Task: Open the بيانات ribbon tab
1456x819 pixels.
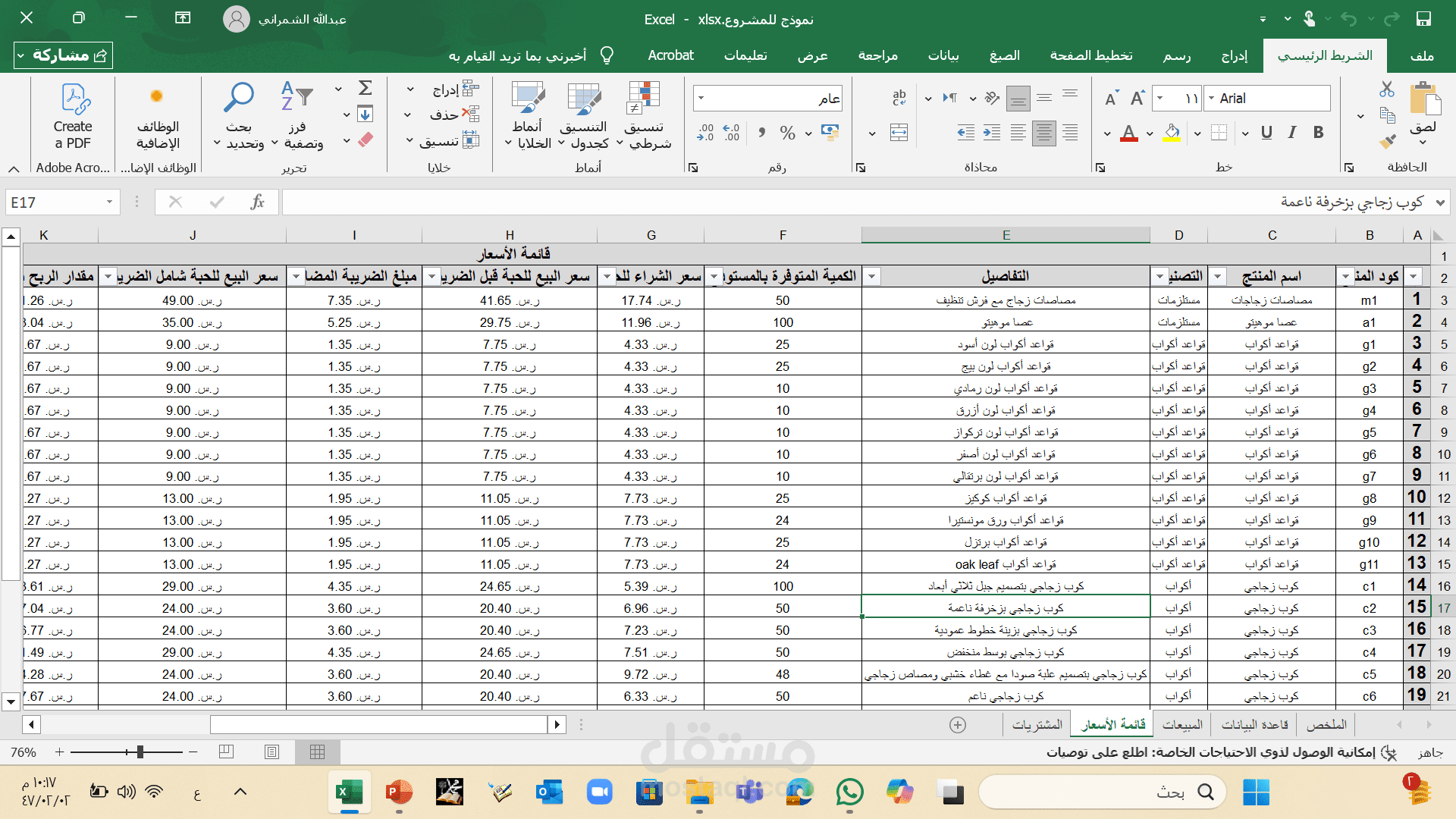Action: pos(943,55)
